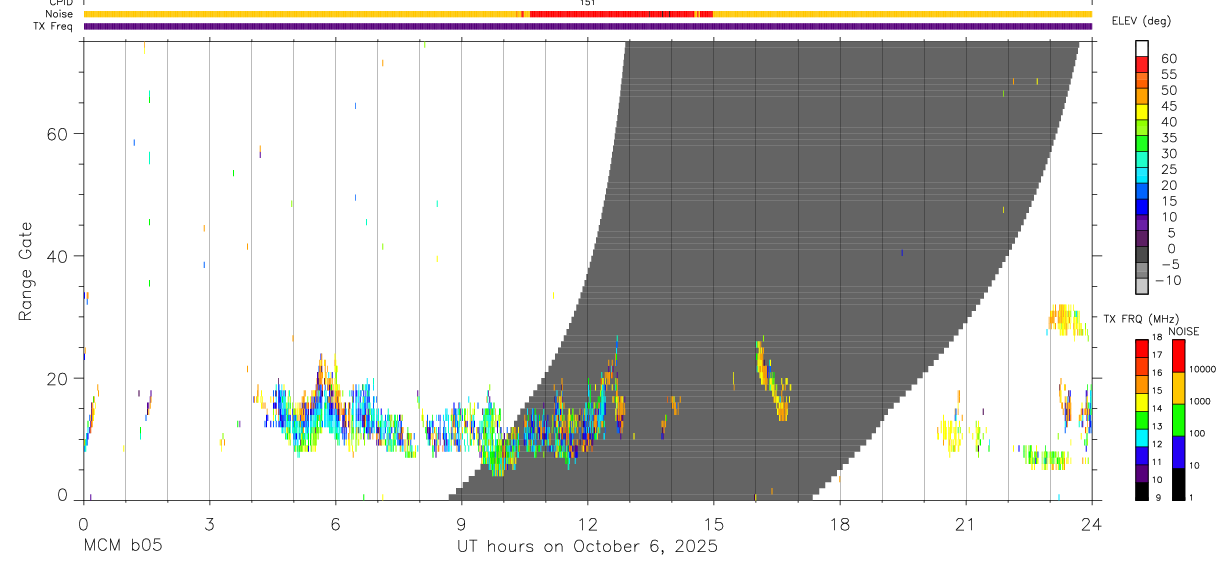Screen dimensions: 1228x567
Task: Click the yellow segment of the ELEV color bar
Action: 1141,112
